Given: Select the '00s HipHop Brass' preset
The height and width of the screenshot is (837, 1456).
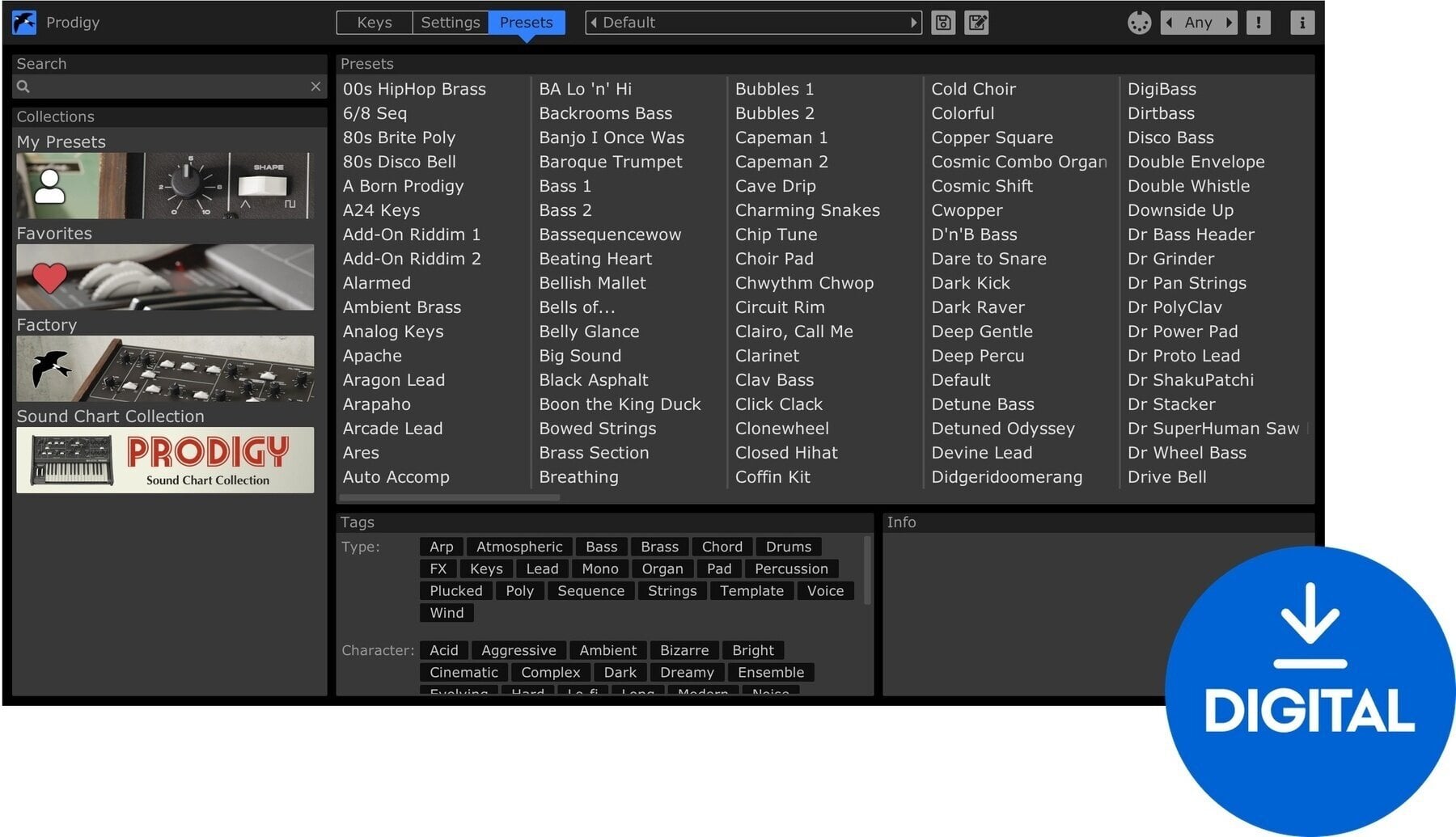Looking at the screenshot, I should coord(415,89).
